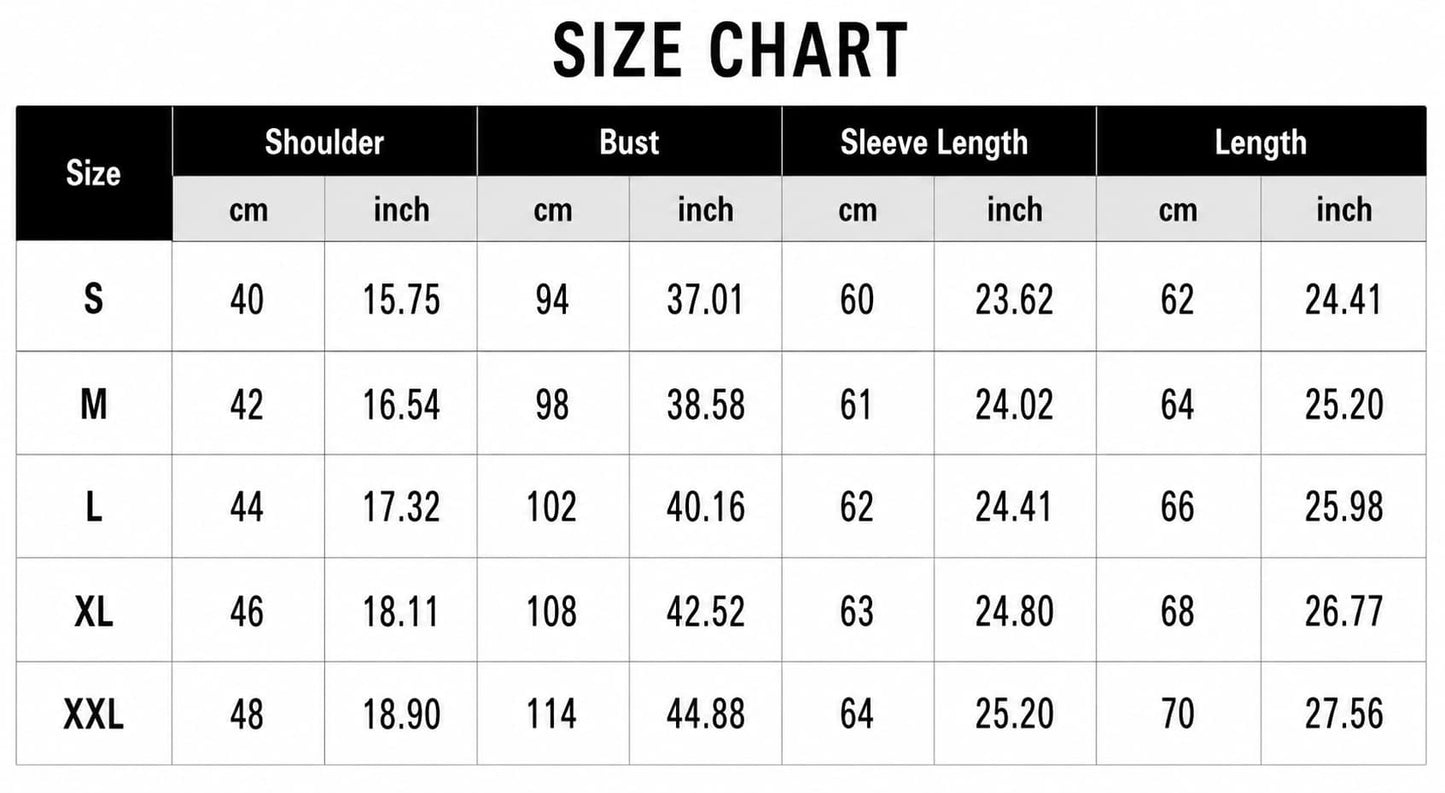Click the SIZE CHART title
1445x793 pixels.
730,51
